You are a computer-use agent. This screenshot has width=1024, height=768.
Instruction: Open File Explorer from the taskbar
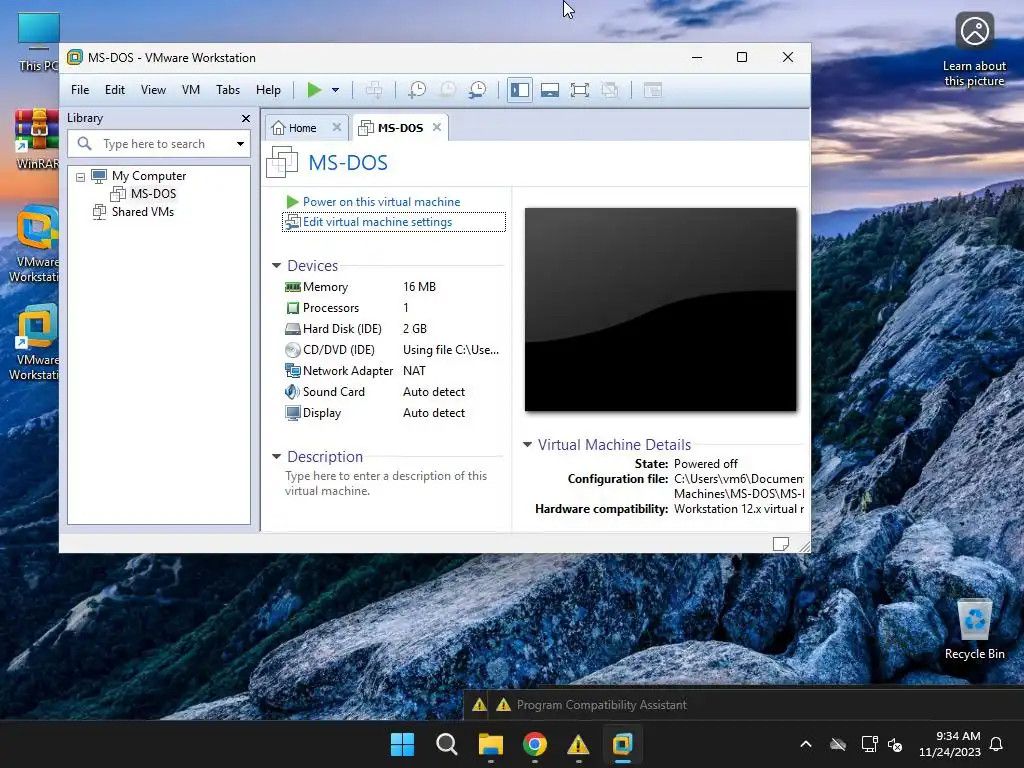(x=490, y=744)
